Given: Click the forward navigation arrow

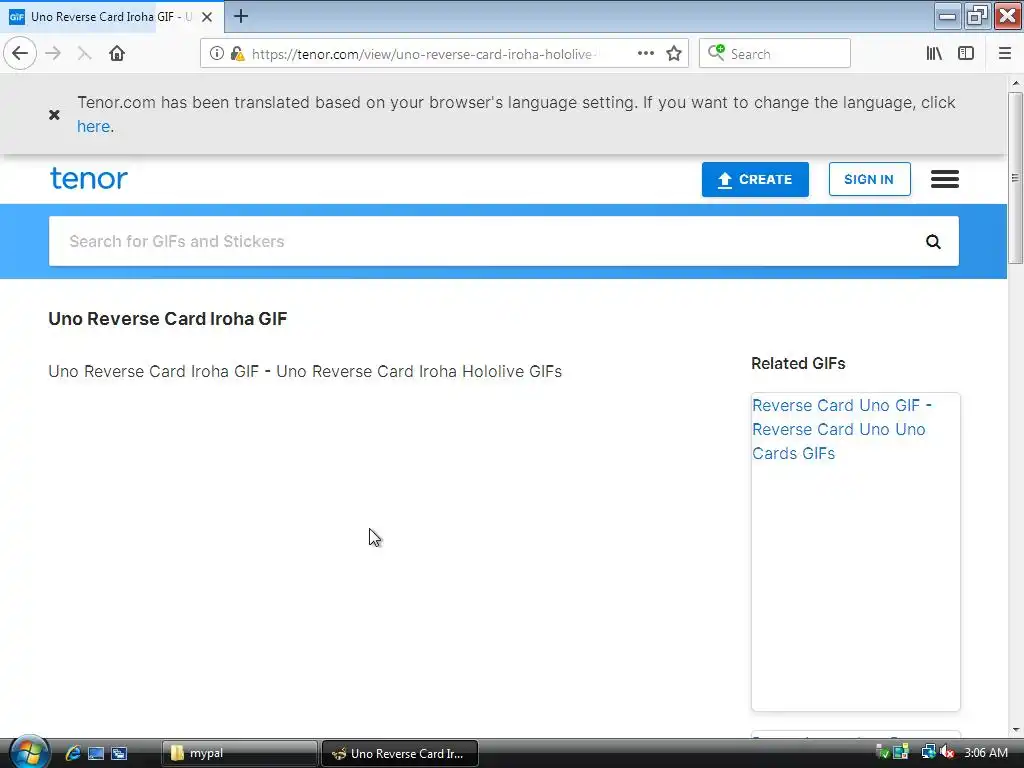Looking at the screenshot, I should pos(54,54).
